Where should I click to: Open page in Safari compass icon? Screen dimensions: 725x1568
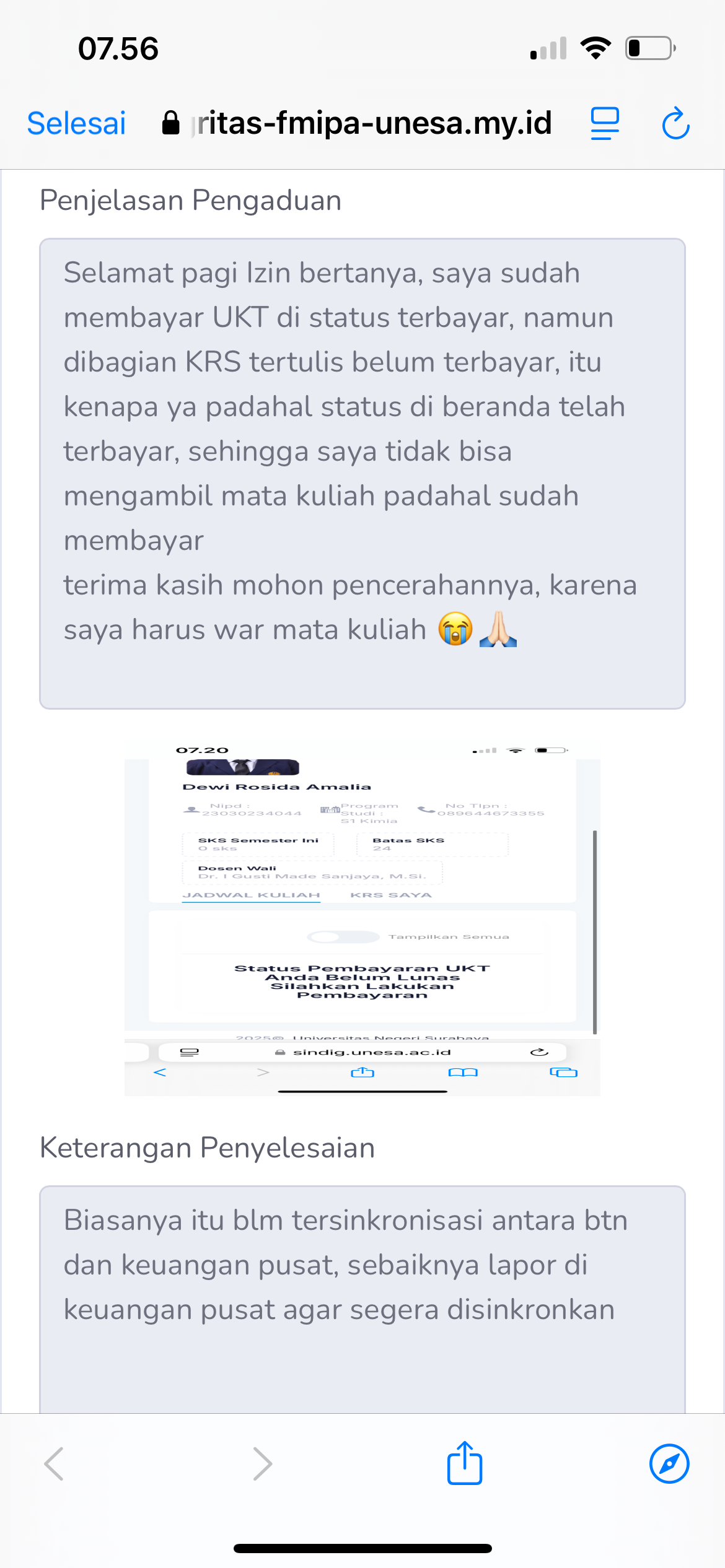point(669,1464)
